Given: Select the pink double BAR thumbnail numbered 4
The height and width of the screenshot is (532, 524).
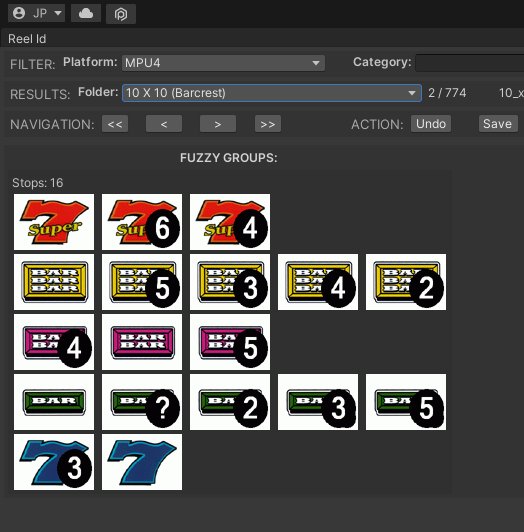Looking at the screenshot, I should (x=54, y=342).
